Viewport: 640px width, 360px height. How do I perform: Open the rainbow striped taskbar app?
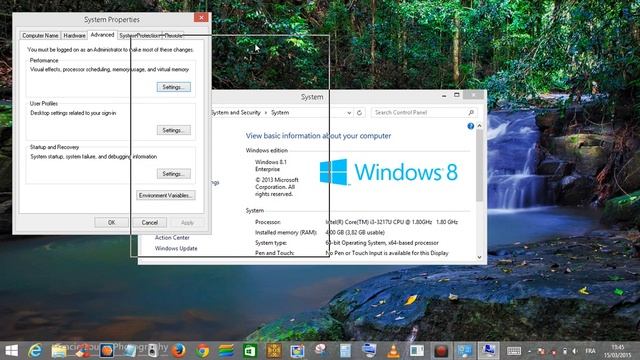[x=226, y=351]
